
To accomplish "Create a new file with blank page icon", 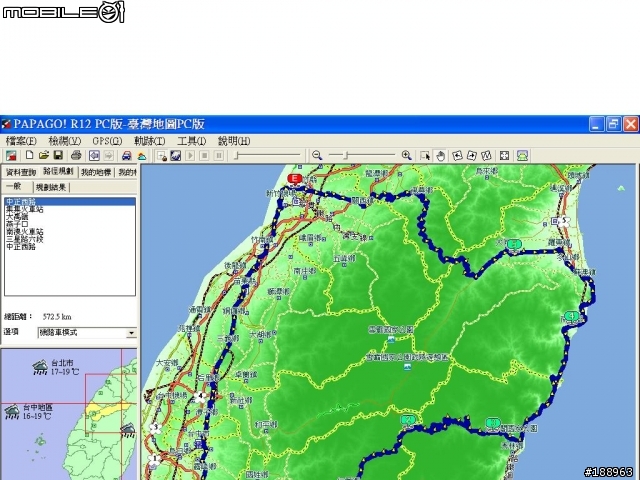I will click(x=29, y=155).
